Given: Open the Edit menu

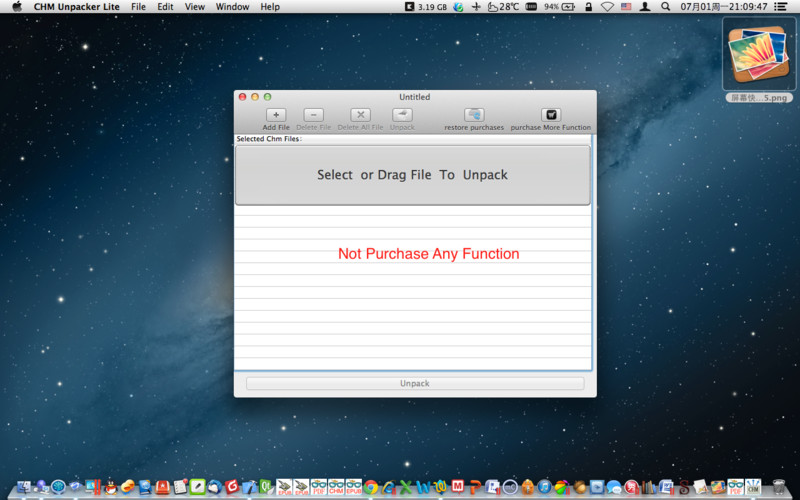Looking at the screenshot, I should coord(165,7).
